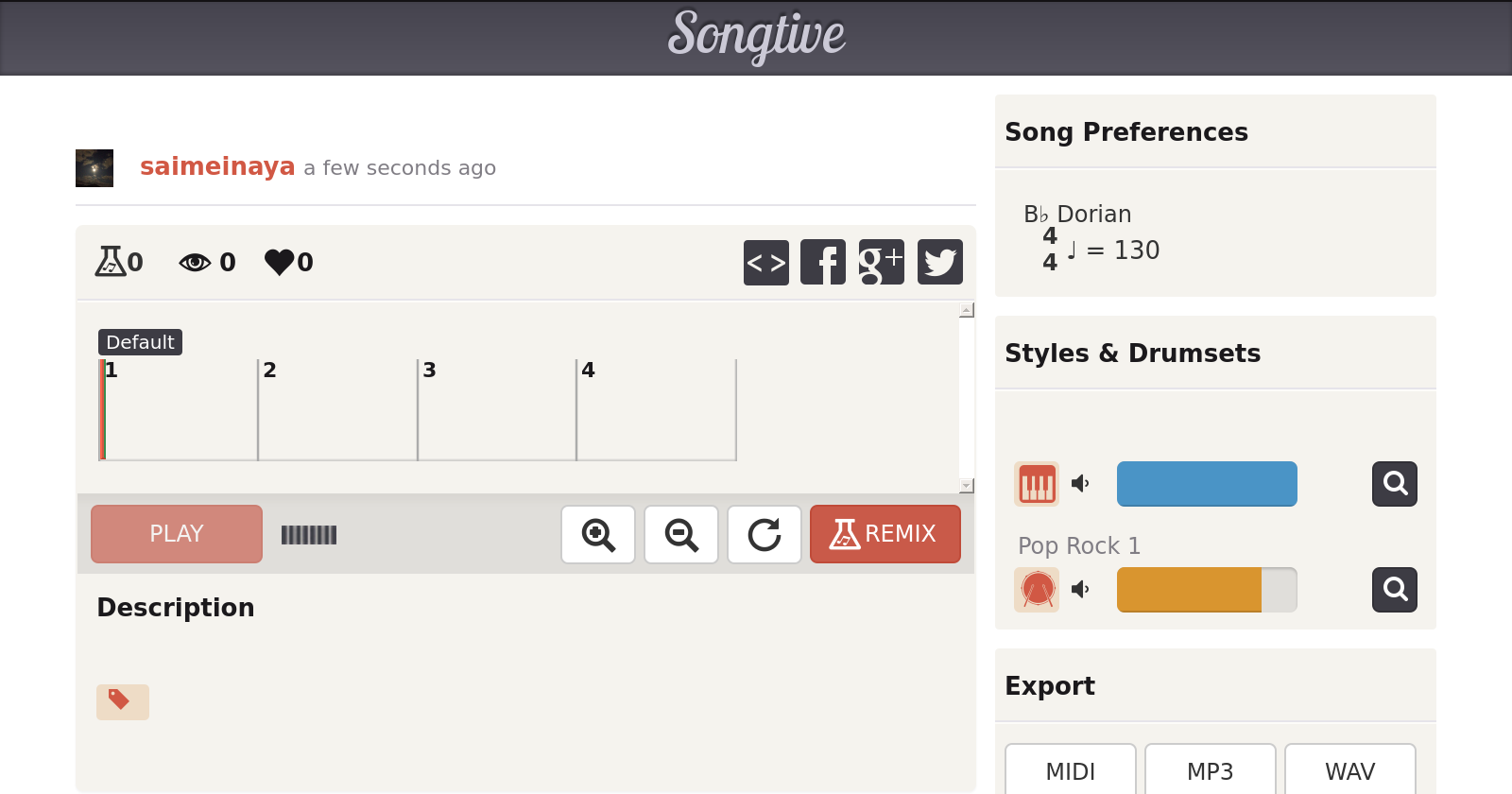Image resolution: width=1512 pixels, height=794 pixels.
Task: Share the song on Google Plus
Action: pyautogui.click(x=881, y=262)
